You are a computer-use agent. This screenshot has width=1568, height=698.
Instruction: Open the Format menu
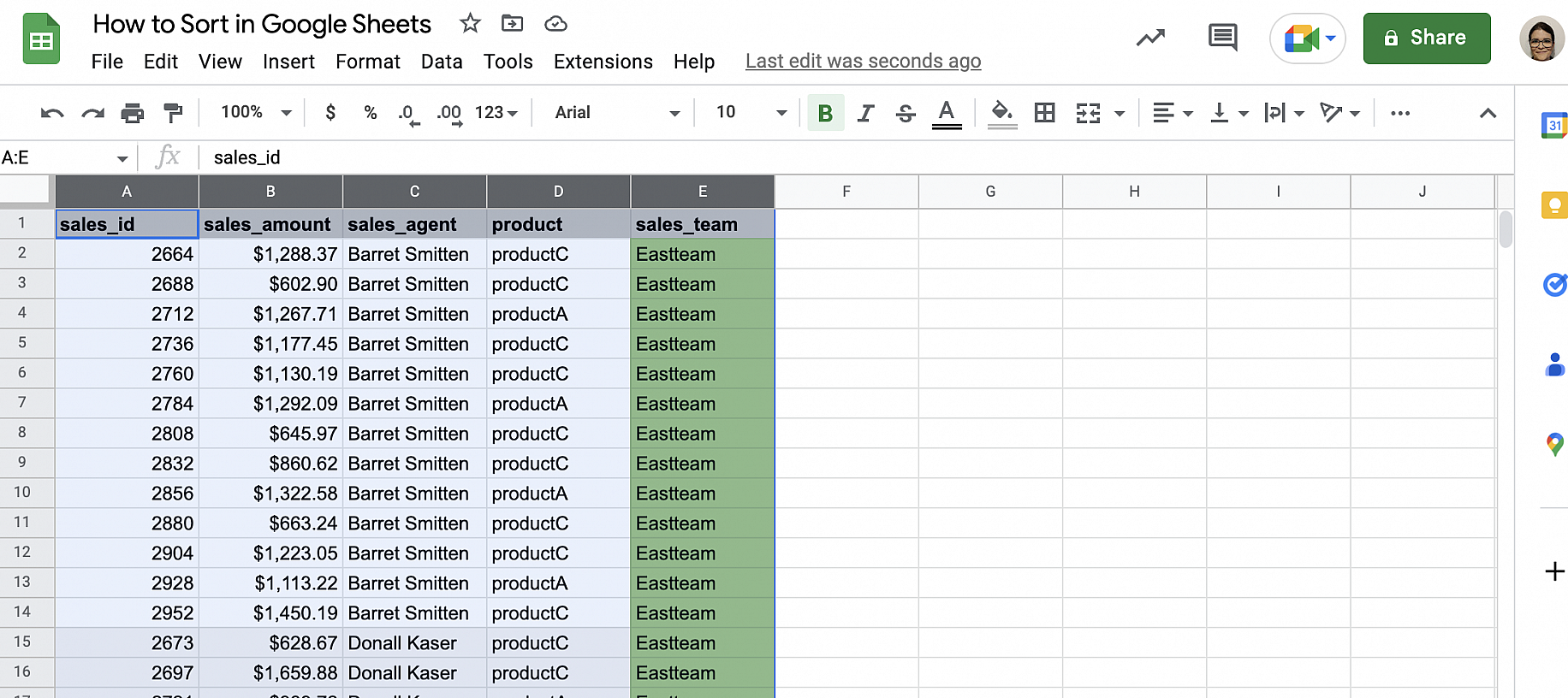(367, 62)
